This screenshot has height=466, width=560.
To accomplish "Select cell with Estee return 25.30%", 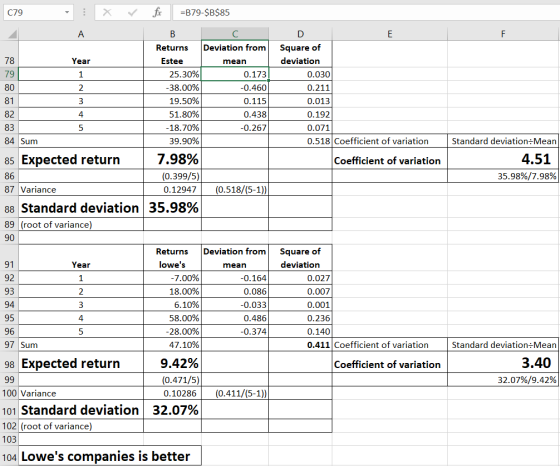I will click(x=172, y=74).
